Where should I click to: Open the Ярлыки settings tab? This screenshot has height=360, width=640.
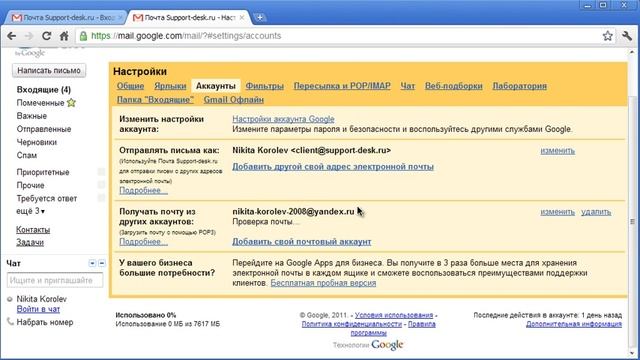(x=170, y=86)
